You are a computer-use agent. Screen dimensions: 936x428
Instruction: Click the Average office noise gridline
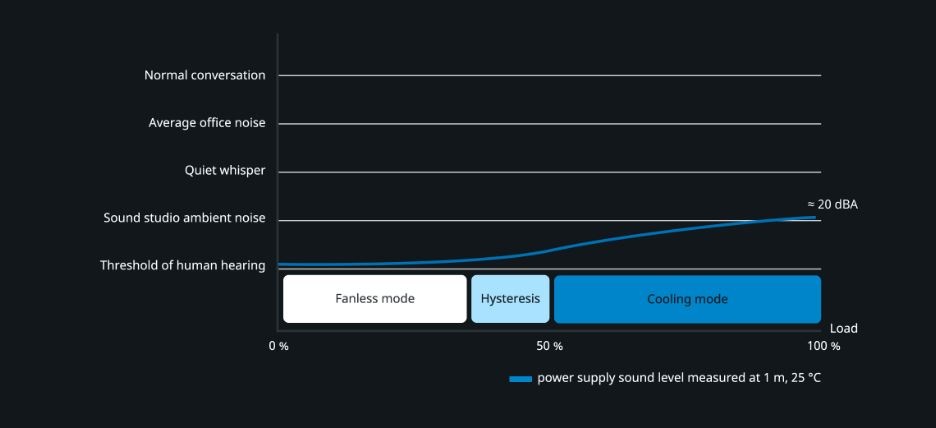550,124
